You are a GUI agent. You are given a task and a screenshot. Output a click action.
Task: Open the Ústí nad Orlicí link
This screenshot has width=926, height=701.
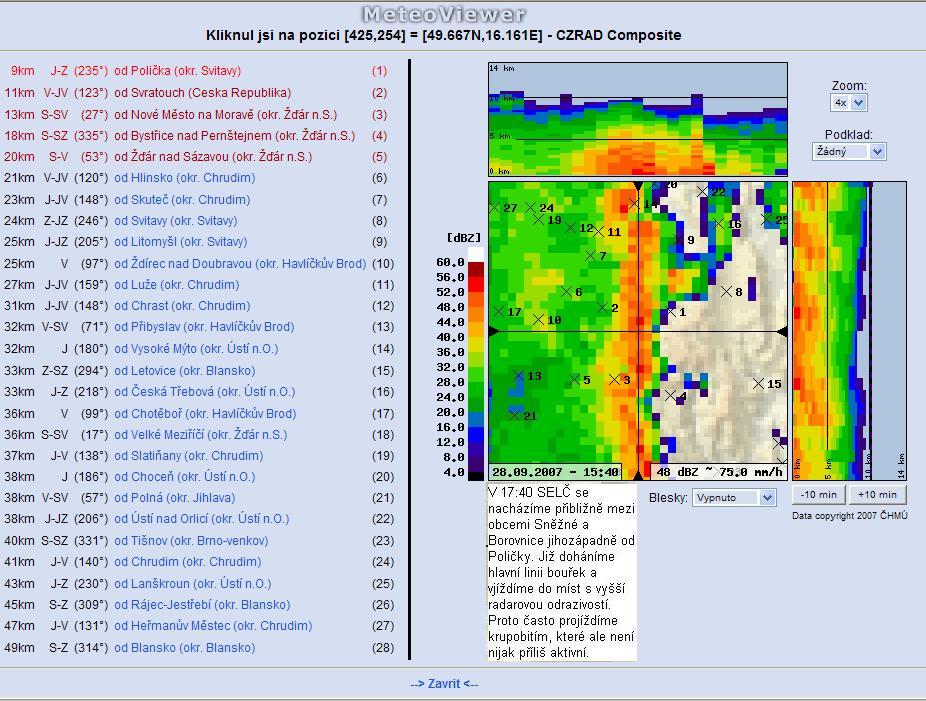click(201, 519)
